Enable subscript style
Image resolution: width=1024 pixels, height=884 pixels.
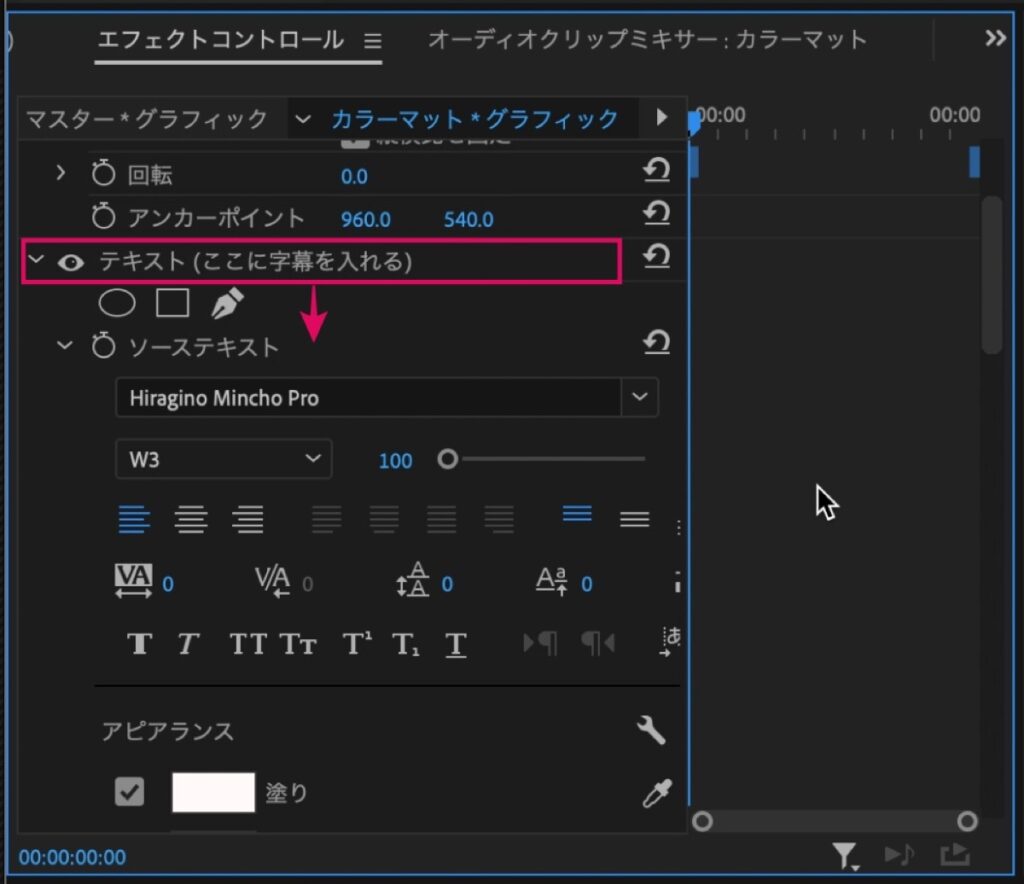pos(406,645)
